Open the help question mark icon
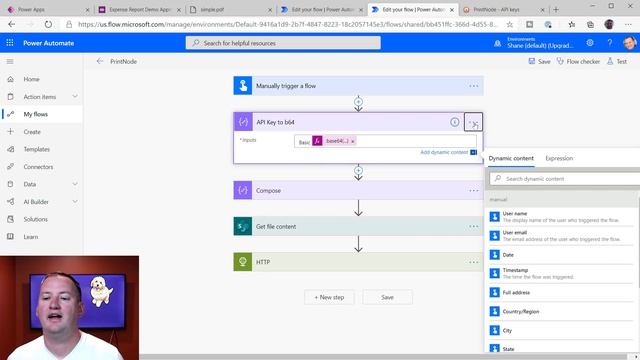The width and height of the screenshot is (640, 360). [609, 42]
